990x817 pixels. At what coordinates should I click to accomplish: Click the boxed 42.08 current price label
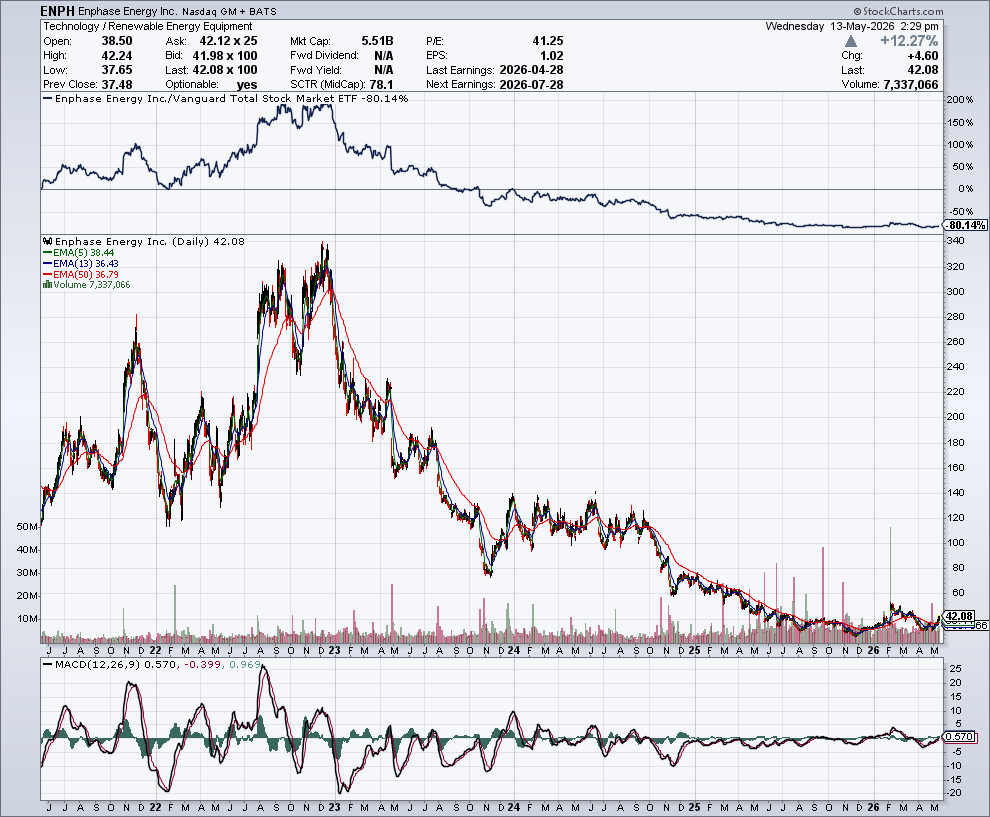pos(960,616)
